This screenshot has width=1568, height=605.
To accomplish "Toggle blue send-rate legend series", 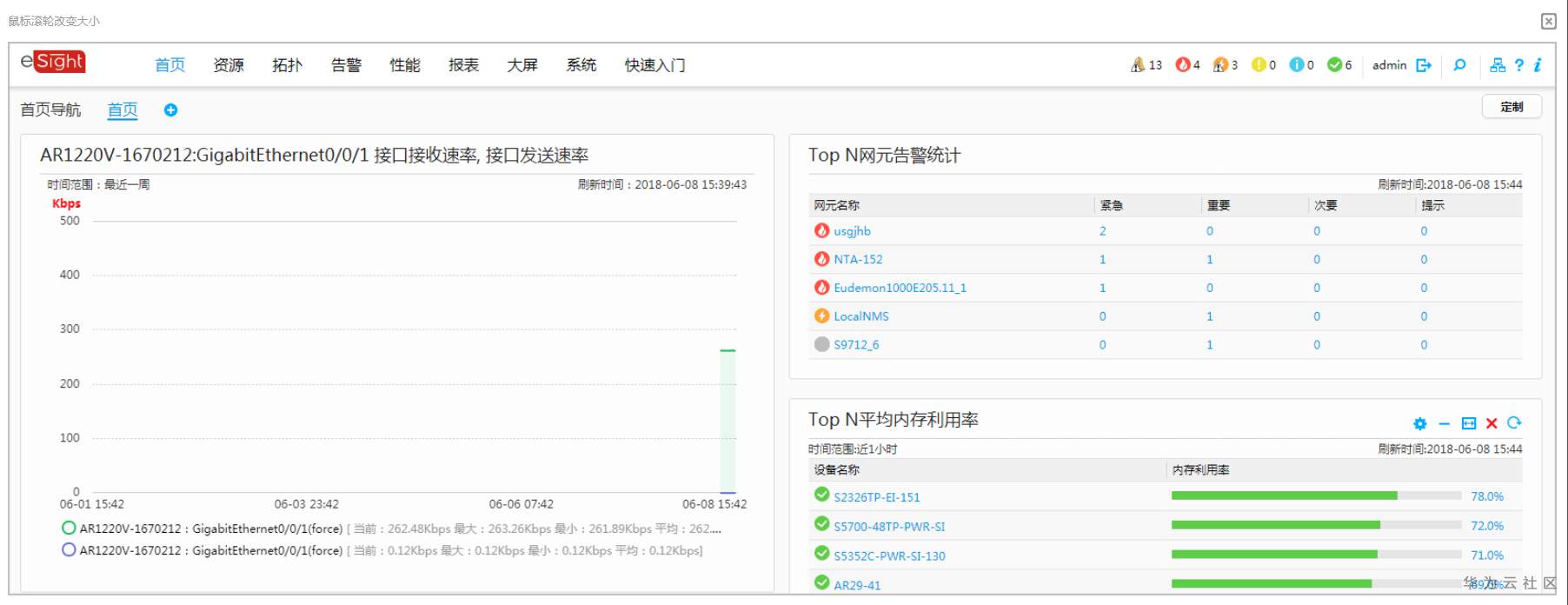I will point(69,550).
